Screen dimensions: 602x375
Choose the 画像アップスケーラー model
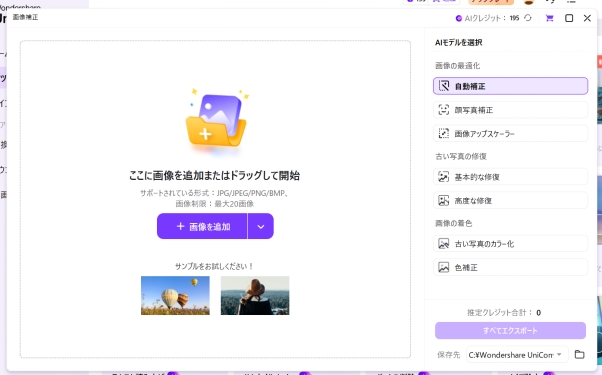pyautogui.click(x=510, y=134)
